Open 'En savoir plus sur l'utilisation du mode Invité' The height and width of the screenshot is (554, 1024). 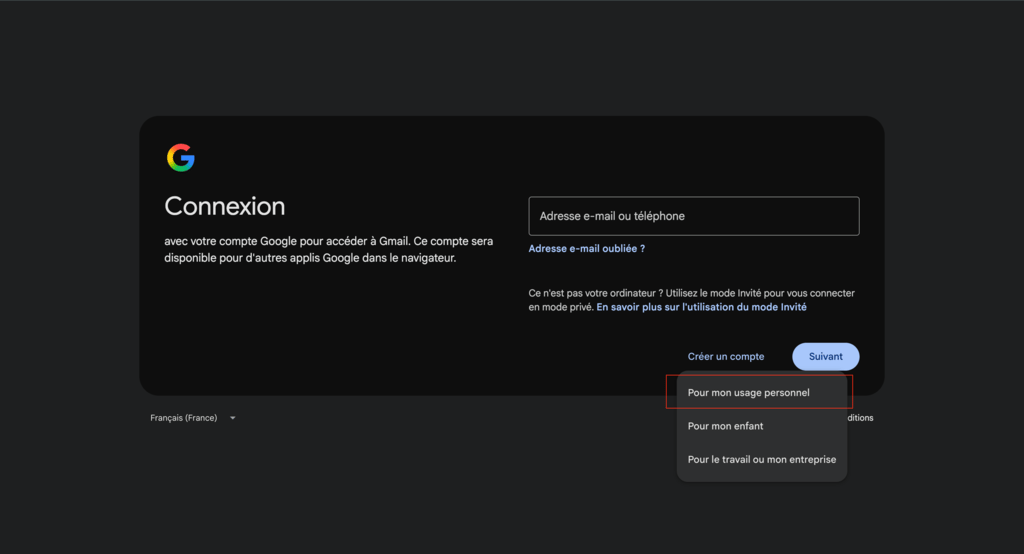point(701,307)
